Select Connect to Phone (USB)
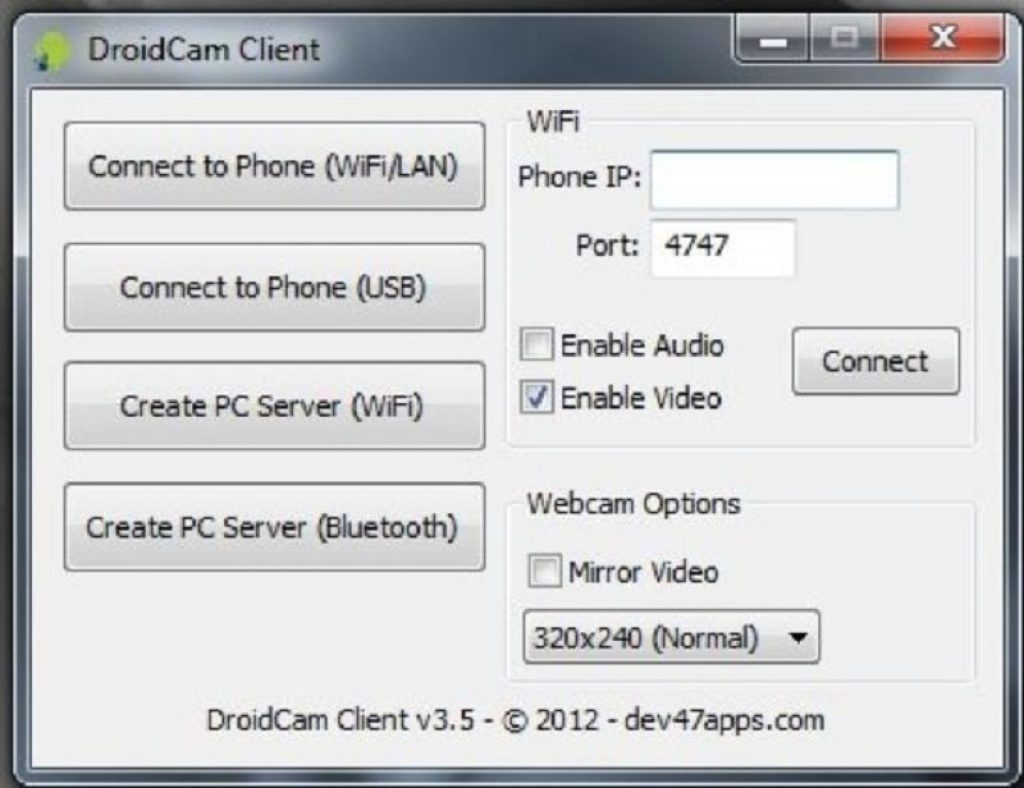The width and height of the screenshot is (1024, 788). (274, 287)
